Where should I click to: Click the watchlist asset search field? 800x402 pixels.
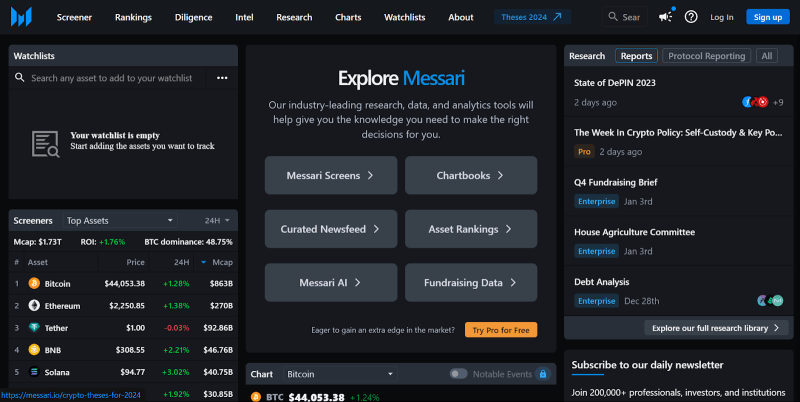(x=112, y=78)
